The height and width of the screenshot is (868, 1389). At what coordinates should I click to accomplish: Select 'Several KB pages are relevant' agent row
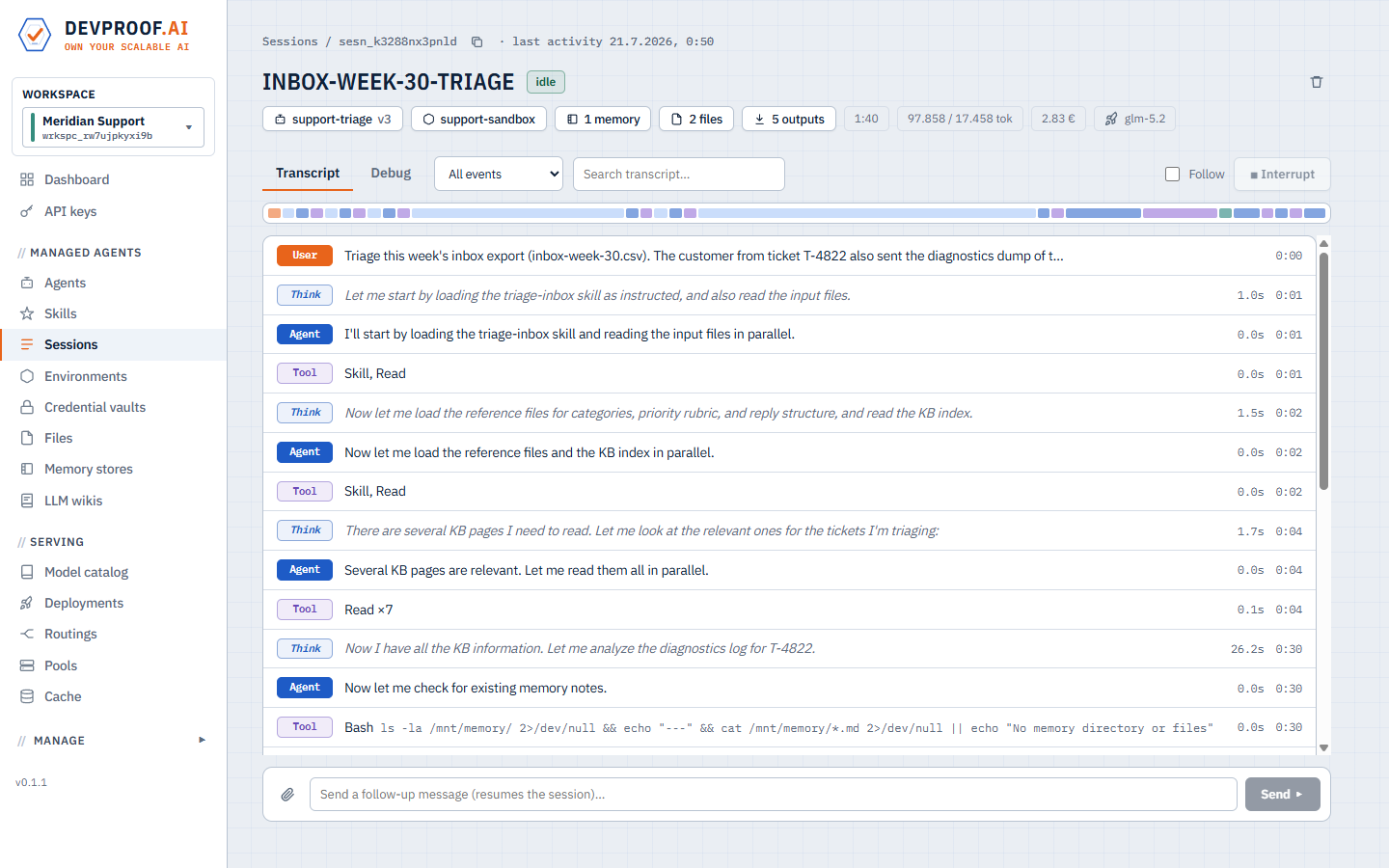789,570
